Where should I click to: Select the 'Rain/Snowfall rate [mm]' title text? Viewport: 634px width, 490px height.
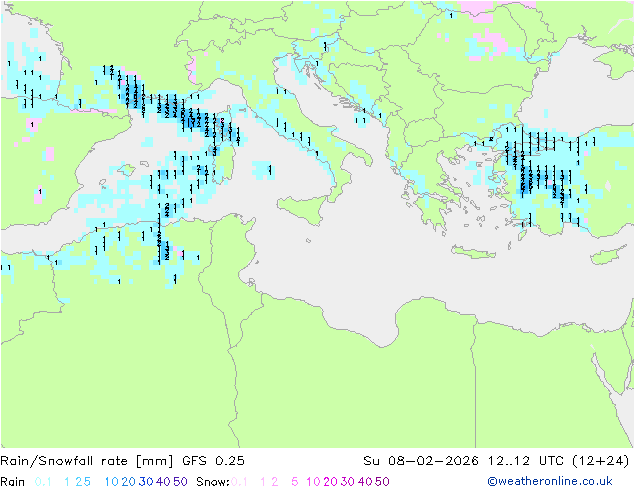click(87, 461)
